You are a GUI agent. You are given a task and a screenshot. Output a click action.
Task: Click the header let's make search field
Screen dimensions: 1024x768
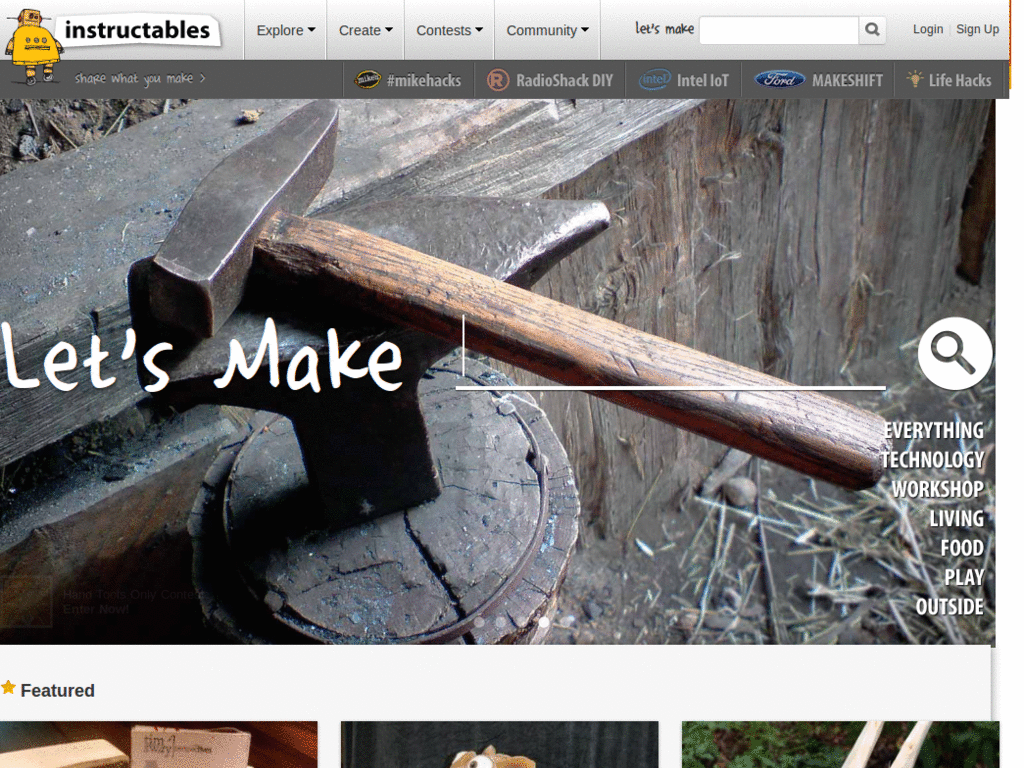pyautogui.click(x=779, y=30)
